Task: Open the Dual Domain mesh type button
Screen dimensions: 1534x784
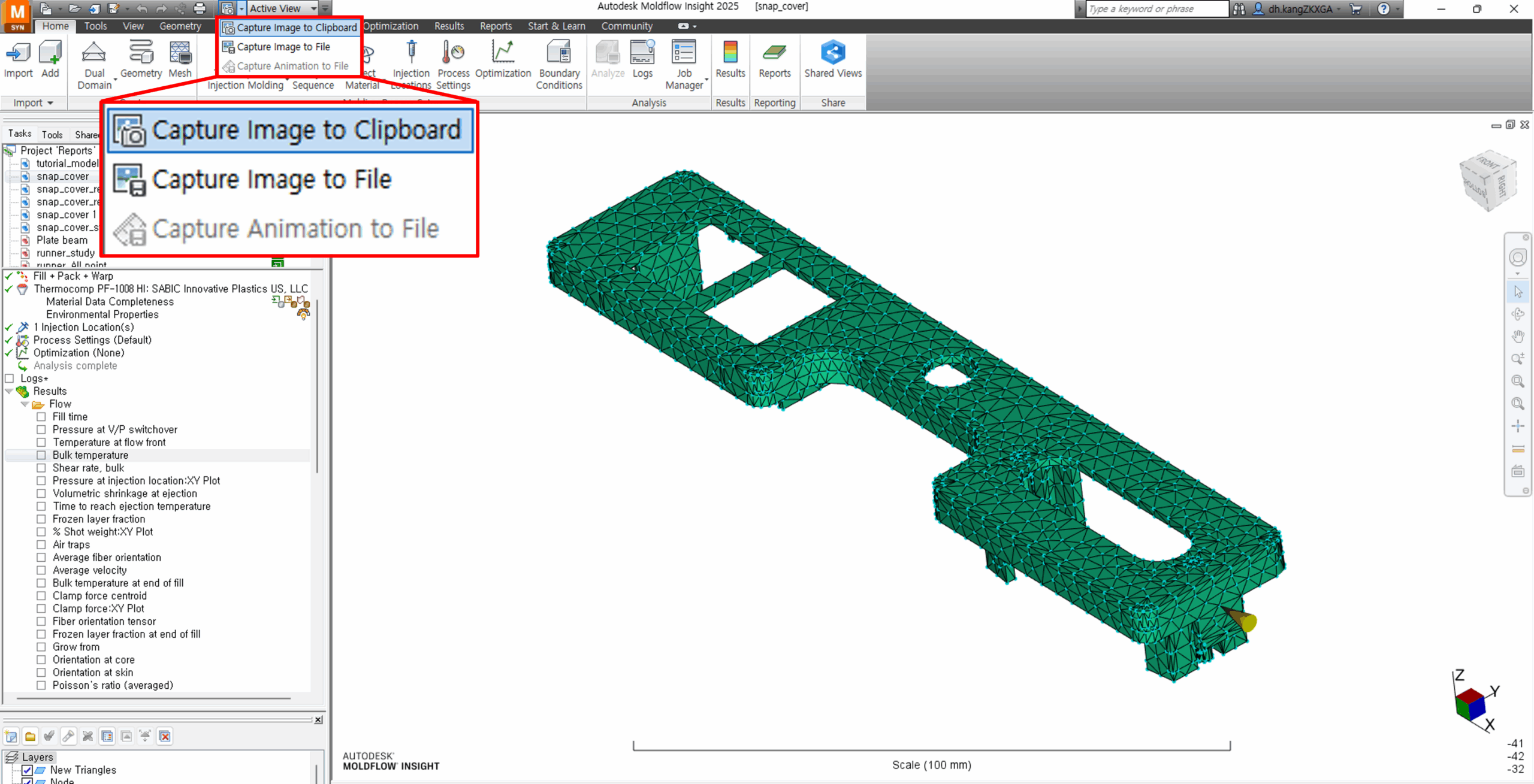Action: click(94, 65)
